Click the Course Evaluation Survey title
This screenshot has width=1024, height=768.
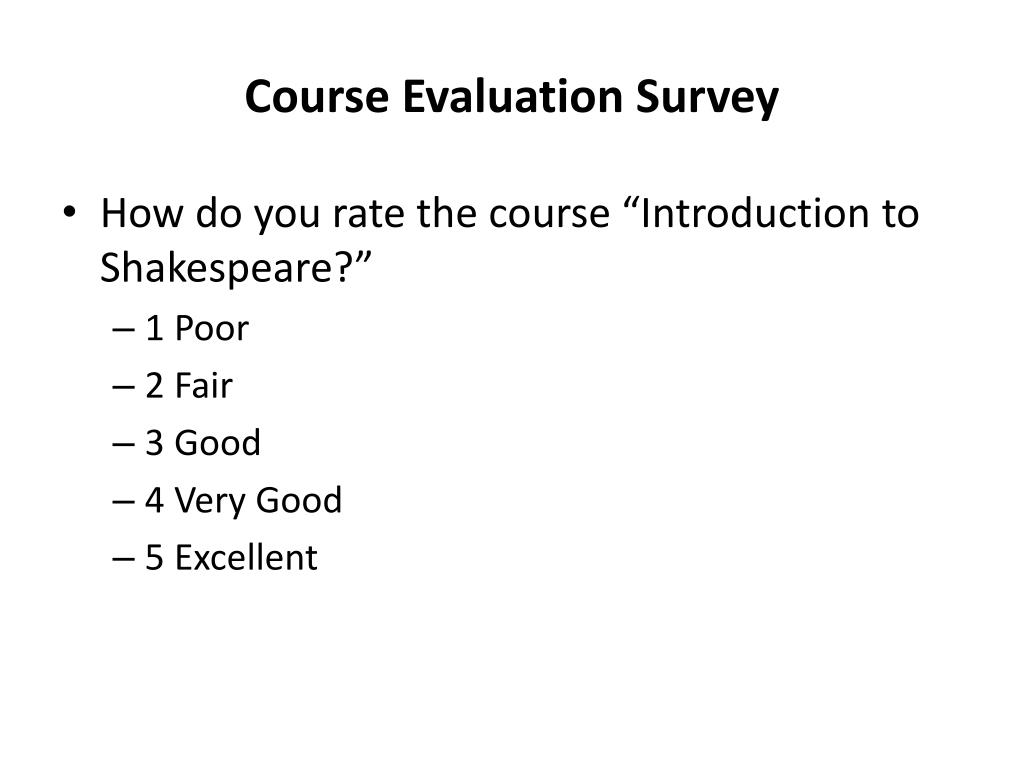511,97
